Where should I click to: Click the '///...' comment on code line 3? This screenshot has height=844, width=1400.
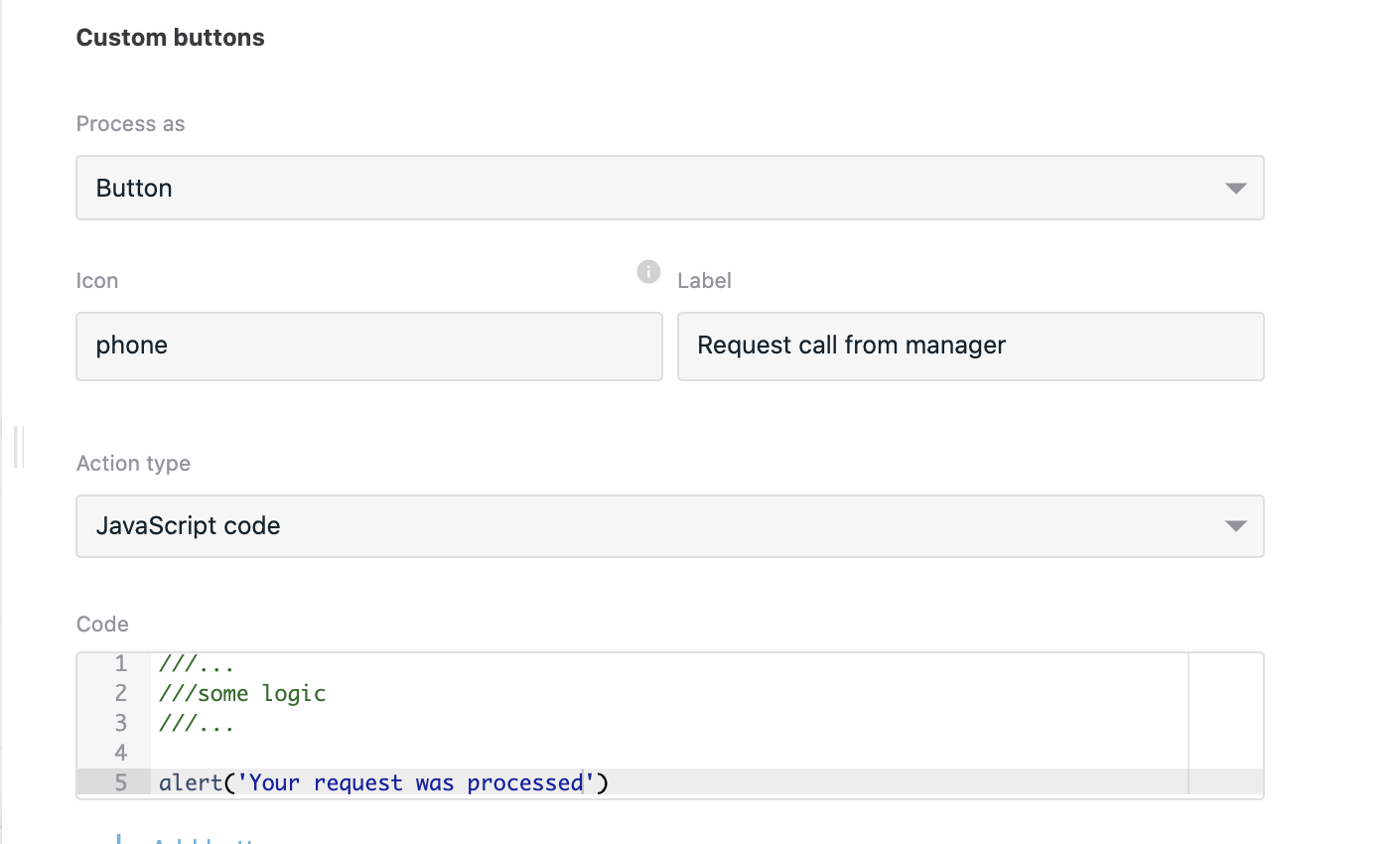[x=197, y=723]
